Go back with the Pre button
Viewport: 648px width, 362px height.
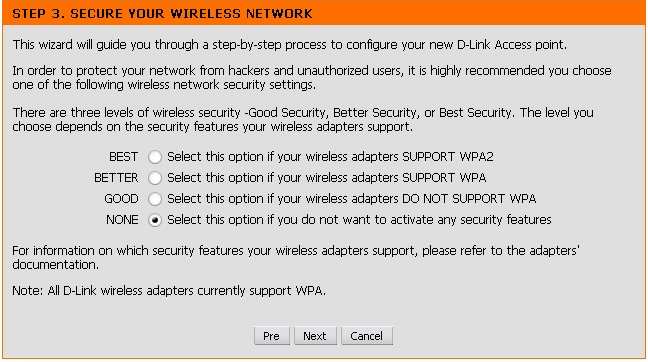click(x=272, y=336)
